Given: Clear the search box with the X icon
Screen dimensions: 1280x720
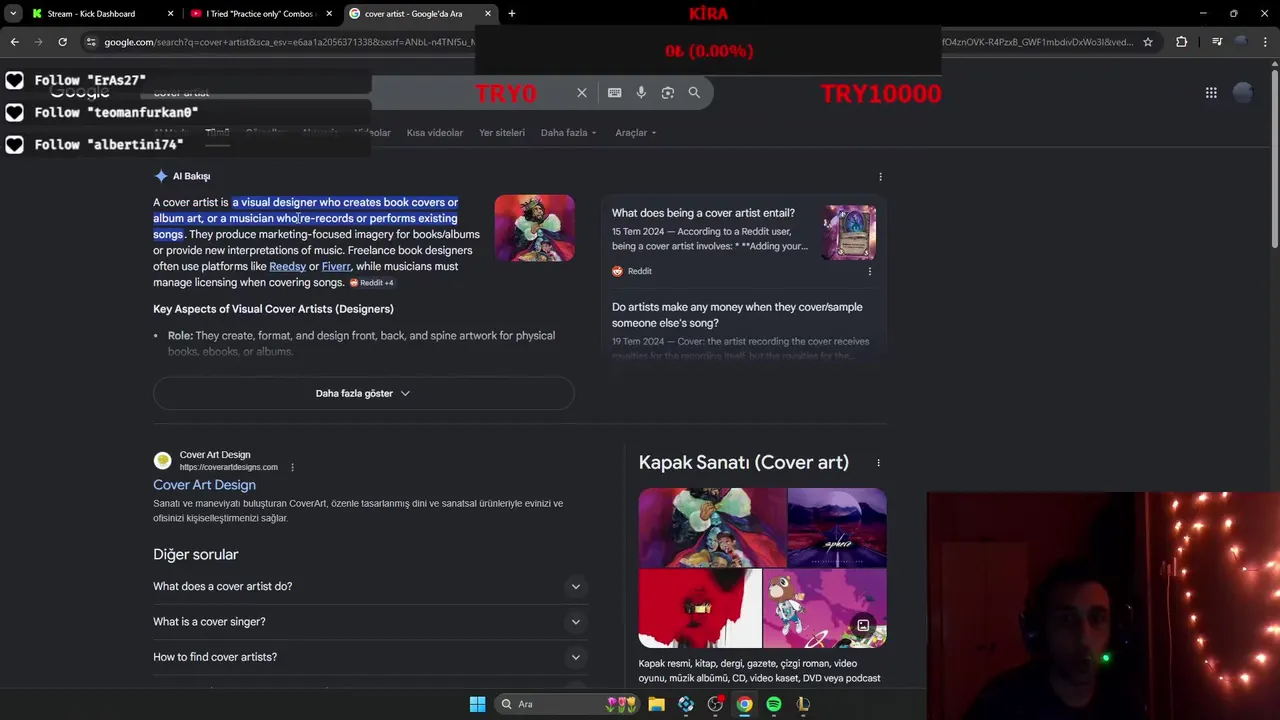Looking at the screenshot, I should click(582, 92).
